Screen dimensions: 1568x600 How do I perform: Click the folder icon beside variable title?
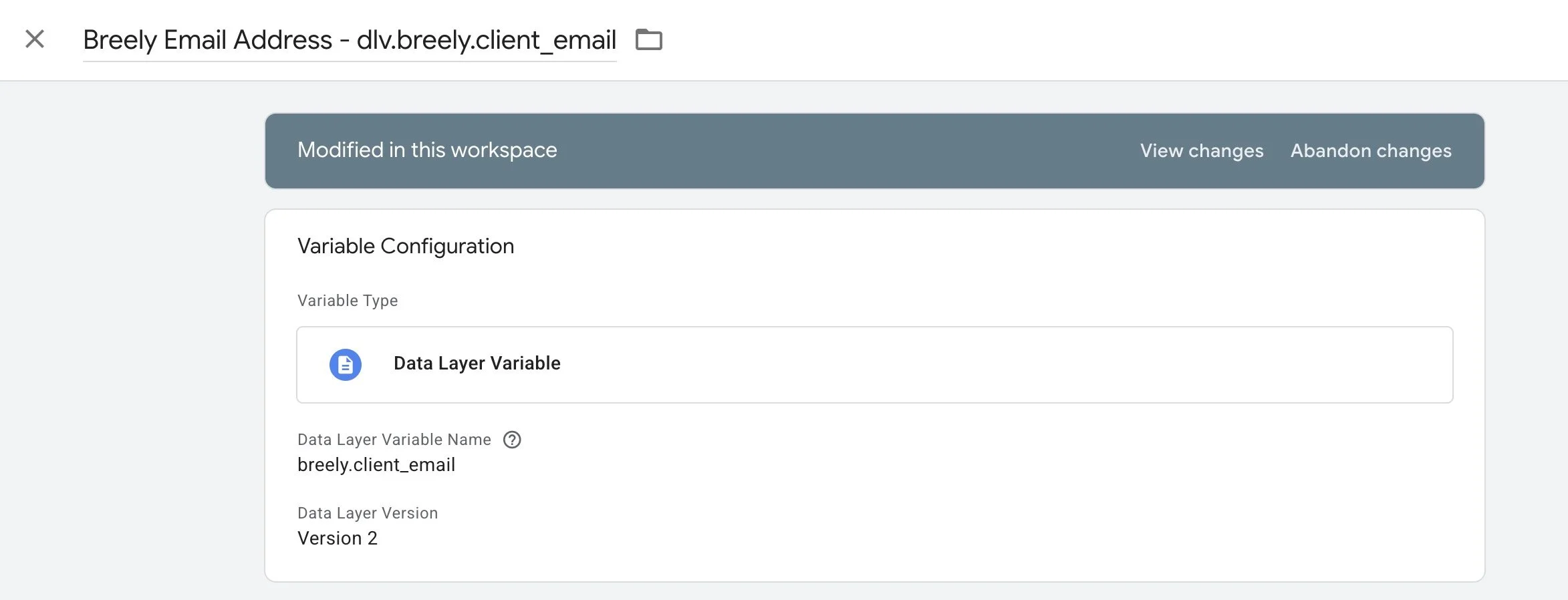pyautogui.click(x=648, y=40)
